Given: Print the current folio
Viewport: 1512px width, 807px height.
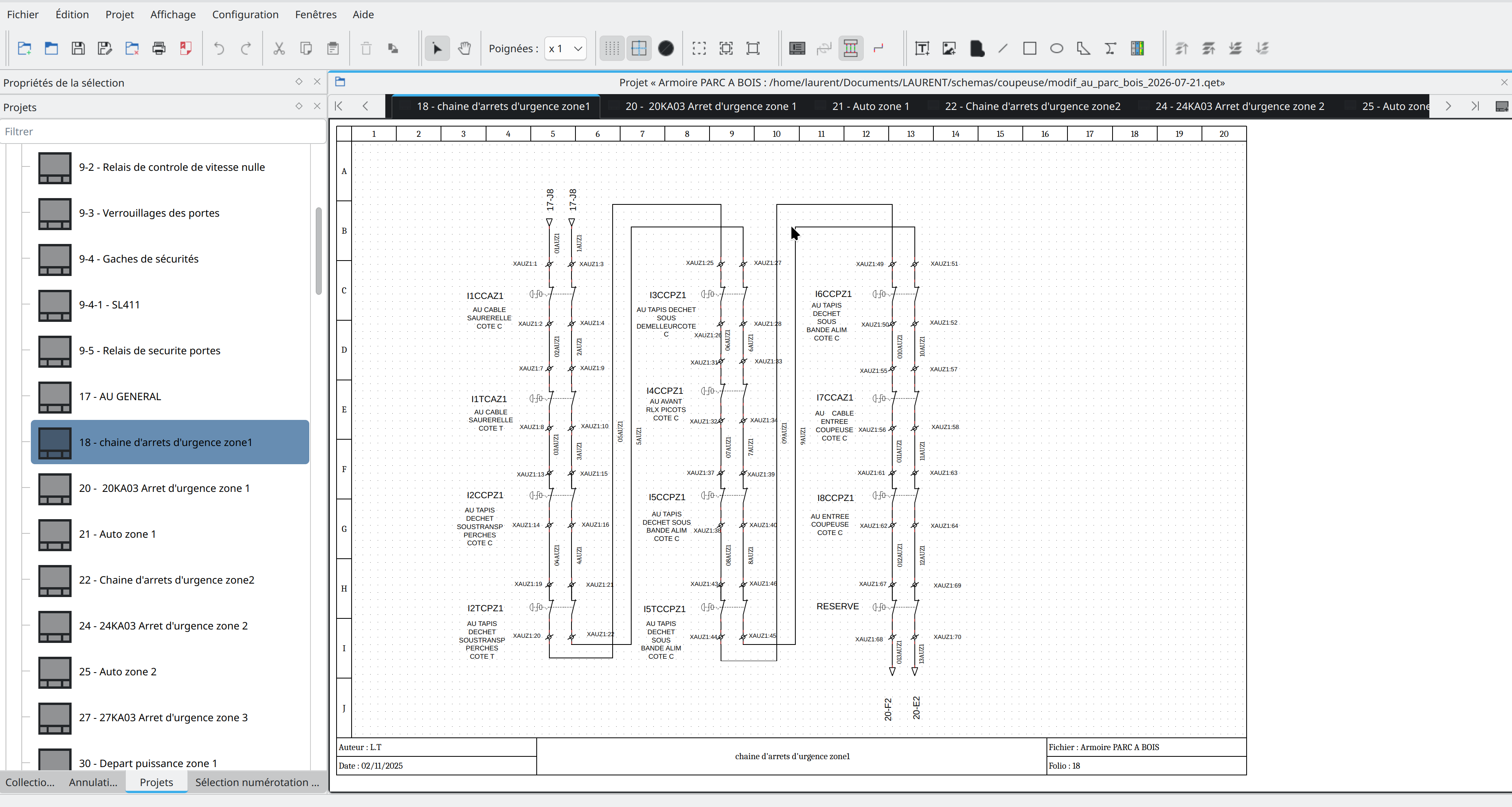Looking at the screenshot, I should (159, 49).
